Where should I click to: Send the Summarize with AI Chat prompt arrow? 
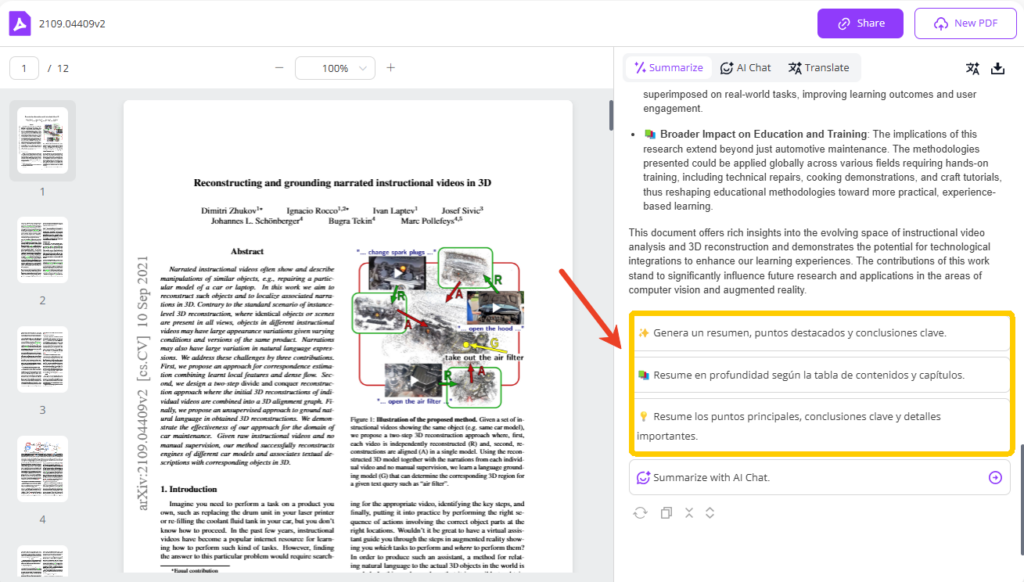tap(995, 477)
